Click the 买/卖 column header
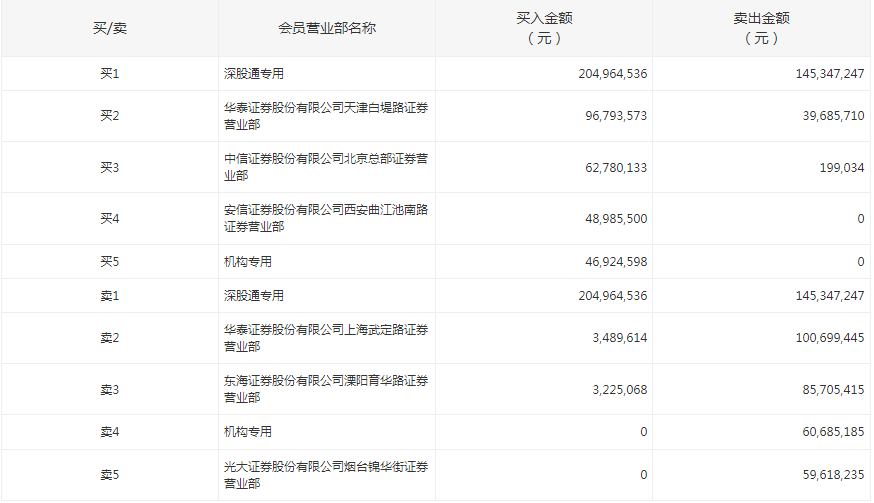 110,28
